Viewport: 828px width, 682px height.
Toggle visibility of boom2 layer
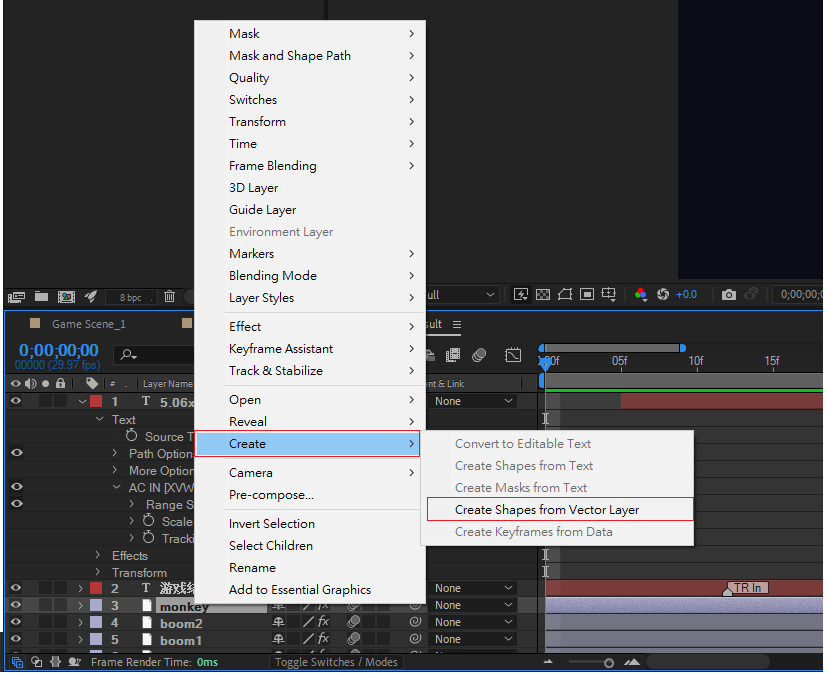(x=15, y=622)
